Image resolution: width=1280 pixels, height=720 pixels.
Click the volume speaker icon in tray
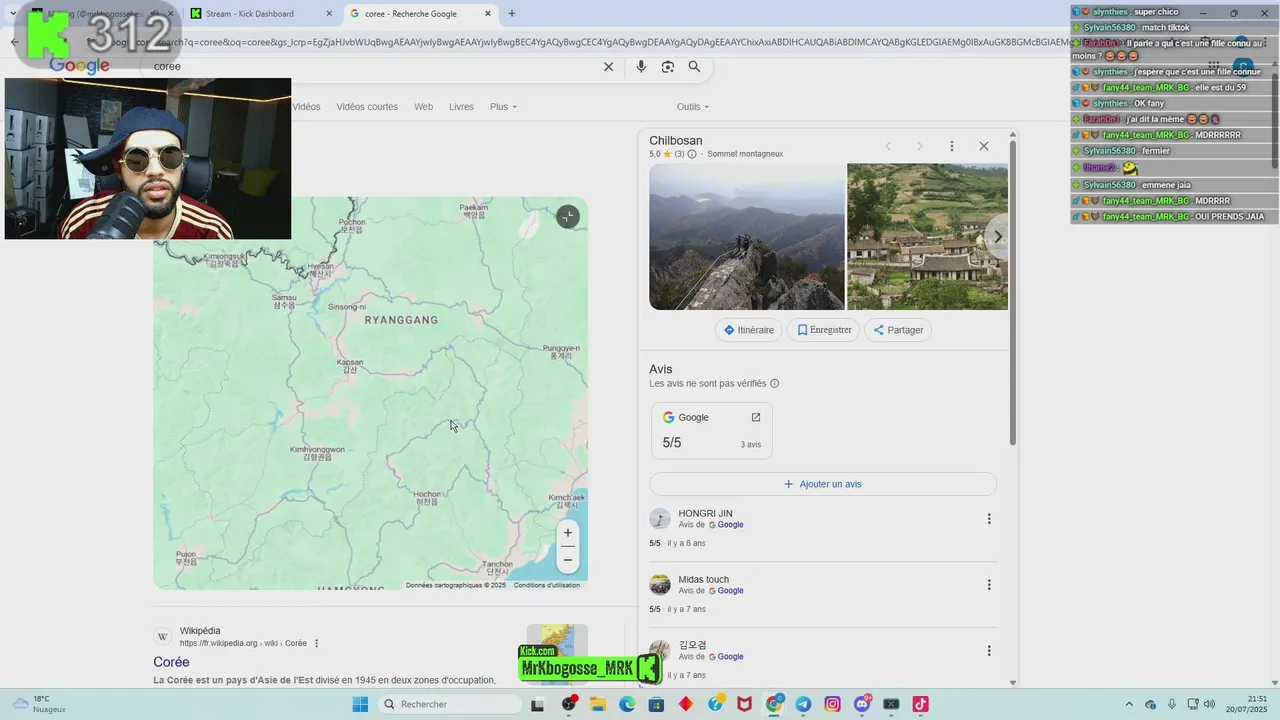pos(1208,704)
